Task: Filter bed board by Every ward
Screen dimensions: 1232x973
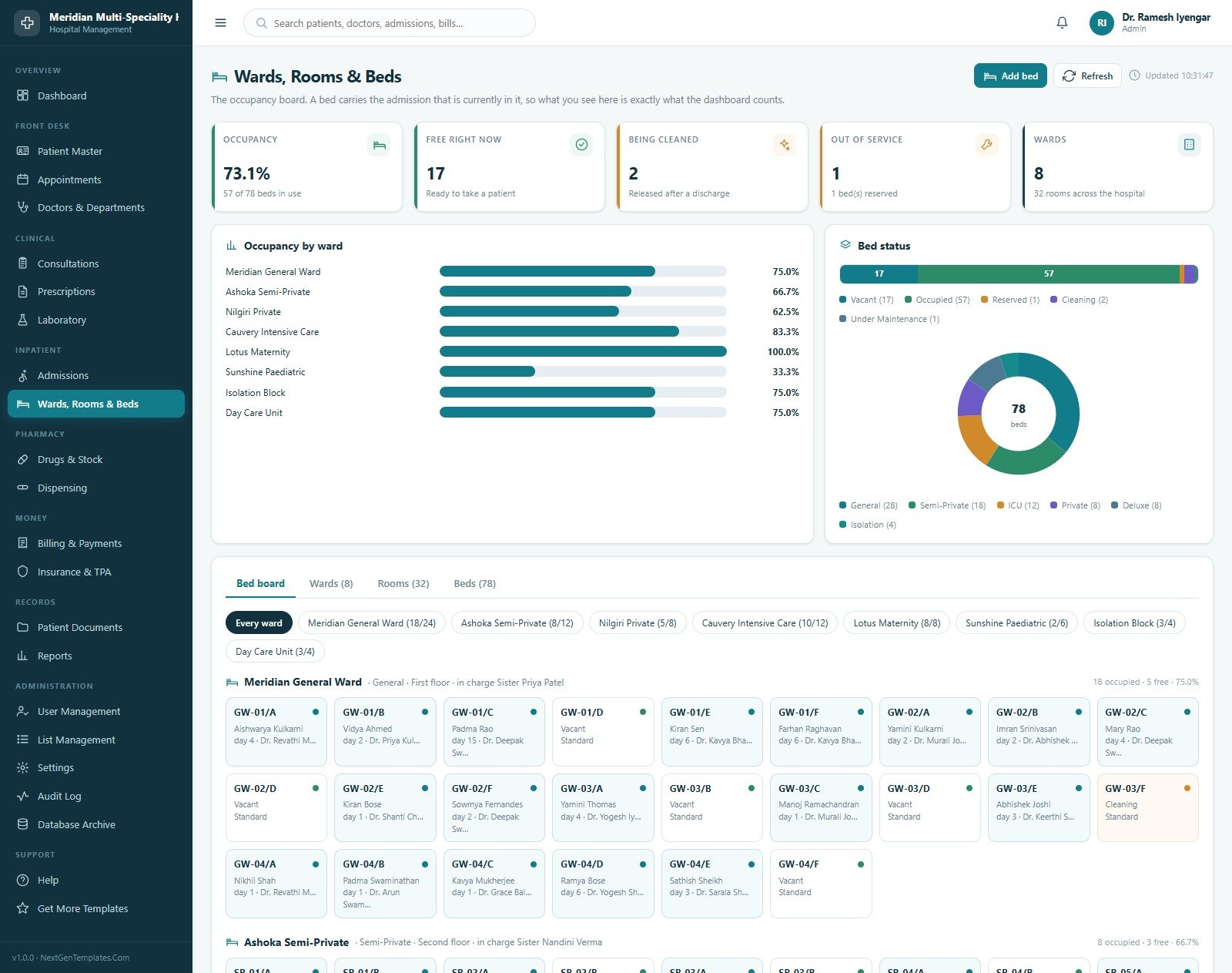Action: tap(259, 623)
